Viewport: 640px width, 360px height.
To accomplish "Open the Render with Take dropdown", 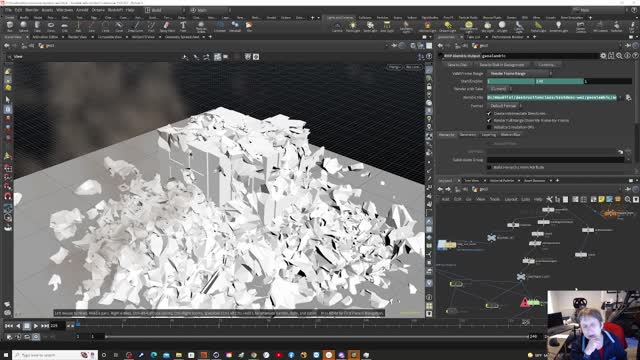I will 500,89.
